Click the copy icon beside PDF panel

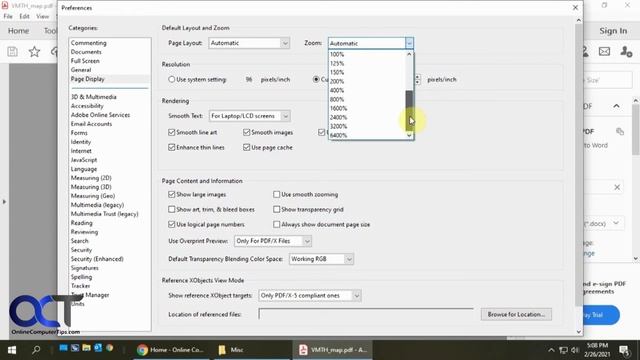(x=620, y=131)
